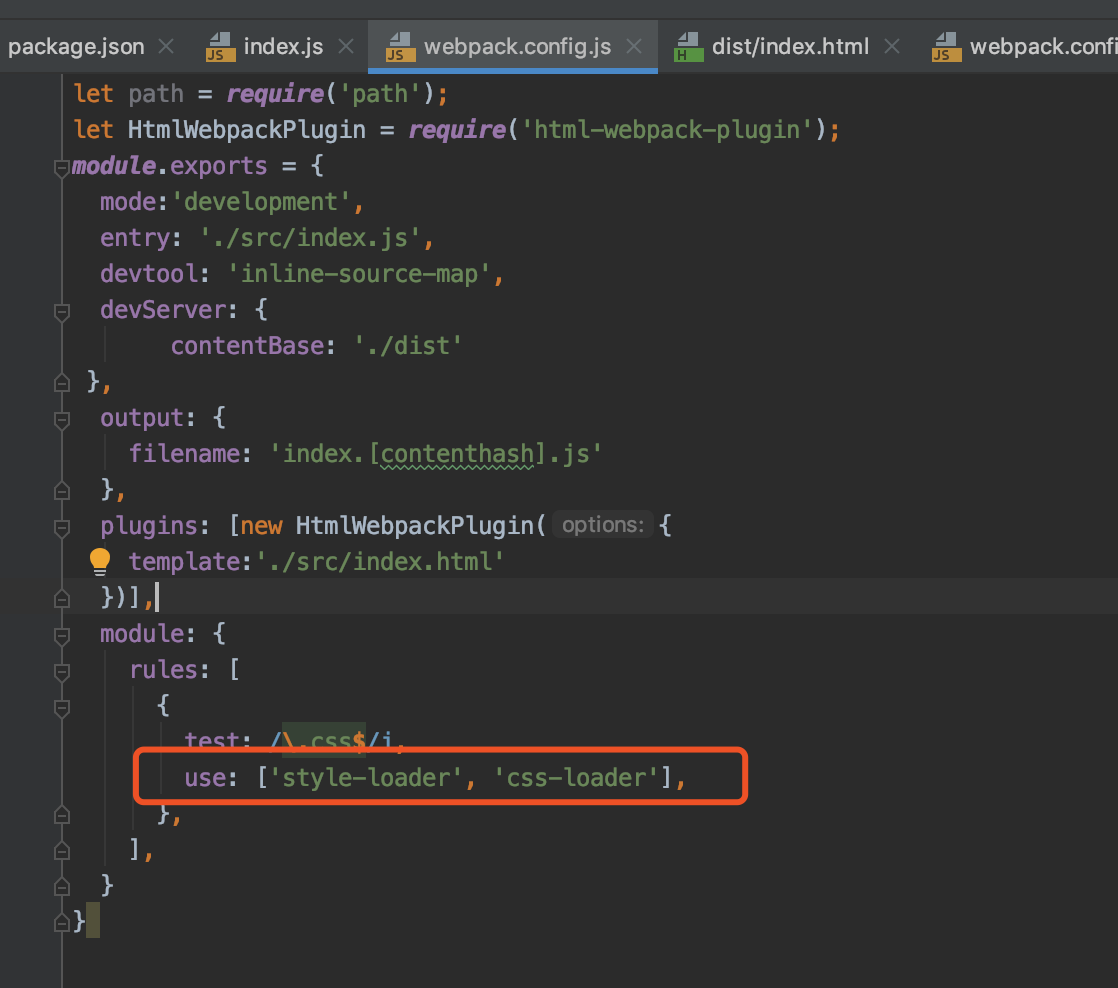
Task: Close the index.js tab
Action: pos(346,46)
